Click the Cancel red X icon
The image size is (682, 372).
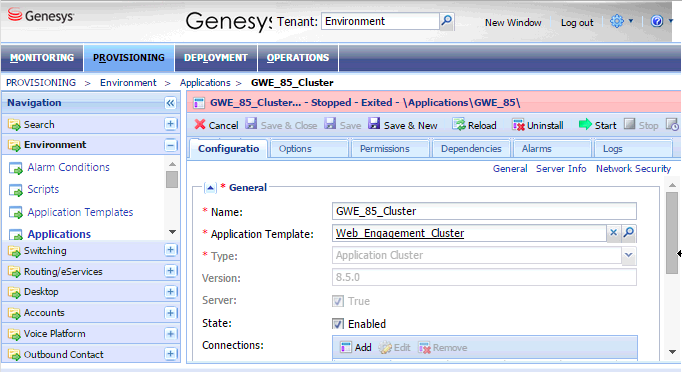coord(200,125)
